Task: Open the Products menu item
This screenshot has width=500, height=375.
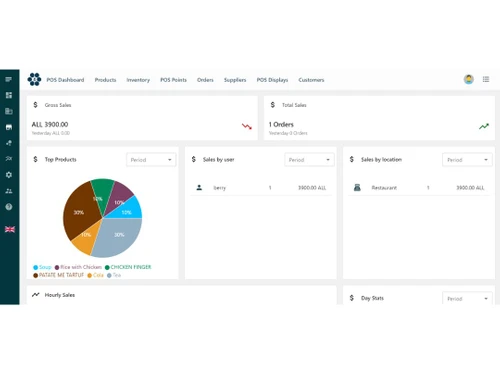Action: (105, 80)
